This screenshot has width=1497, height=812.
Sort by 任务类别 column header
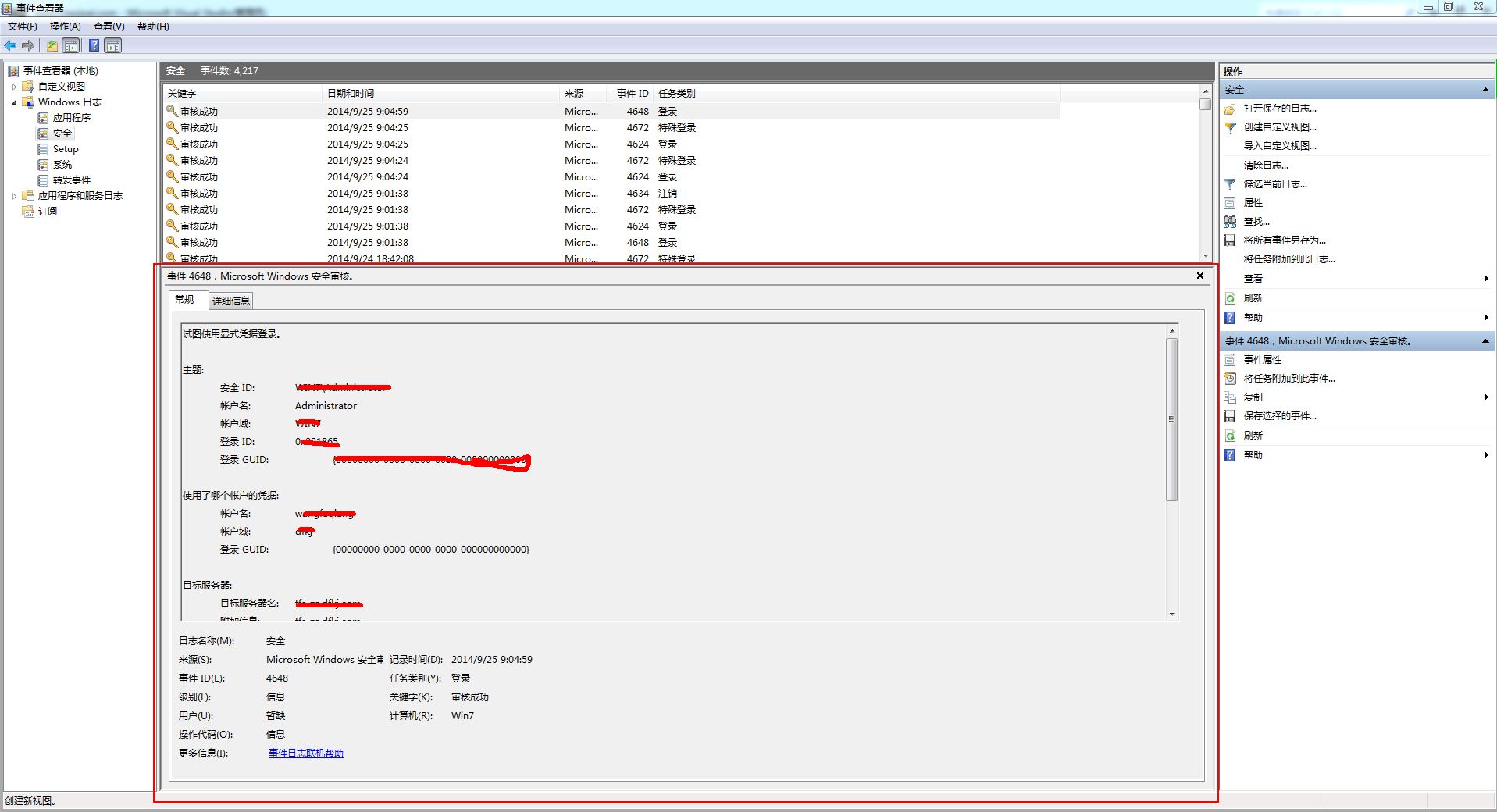click(x=857, y=94)
